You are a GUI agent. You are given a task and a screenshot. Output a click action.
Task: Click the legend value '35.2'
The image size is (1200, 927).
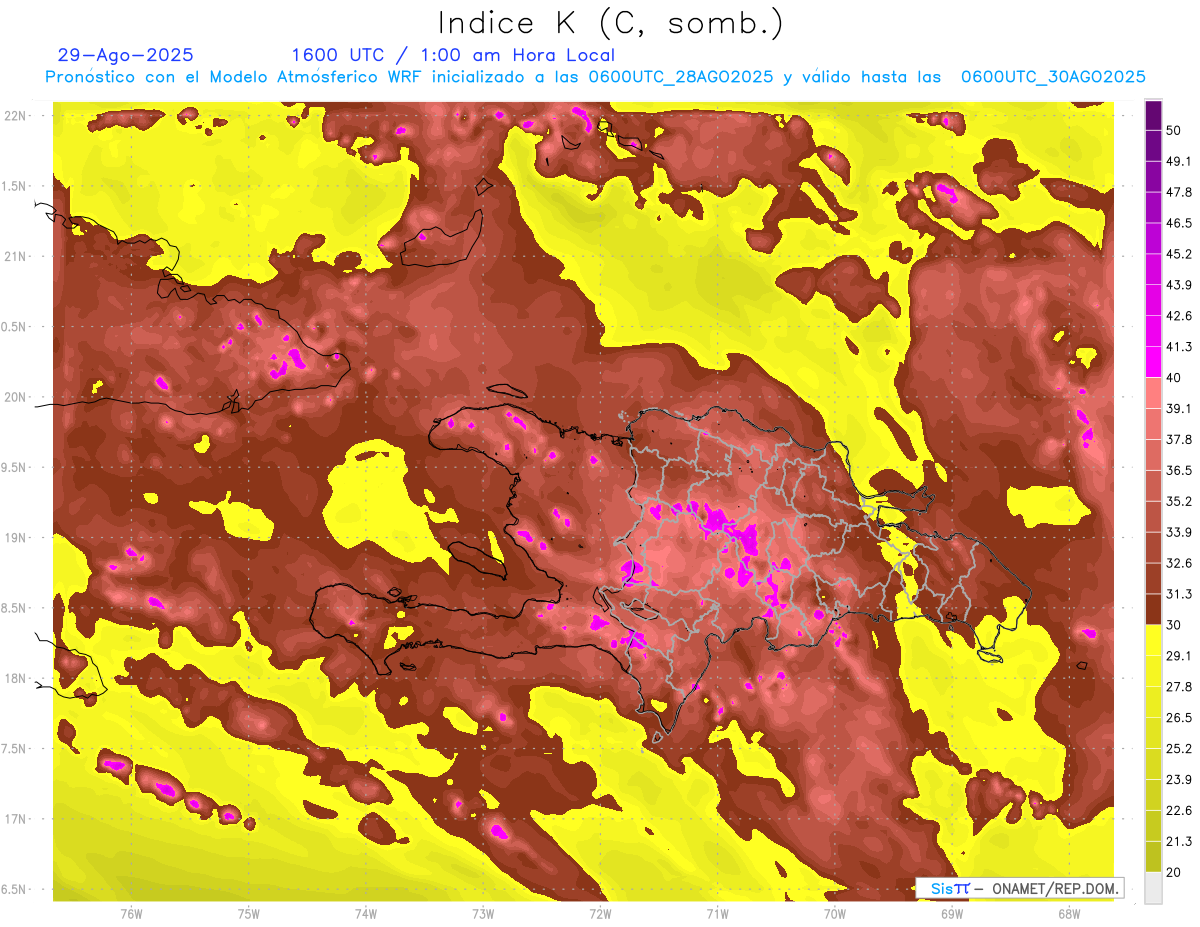[1178, 501]
